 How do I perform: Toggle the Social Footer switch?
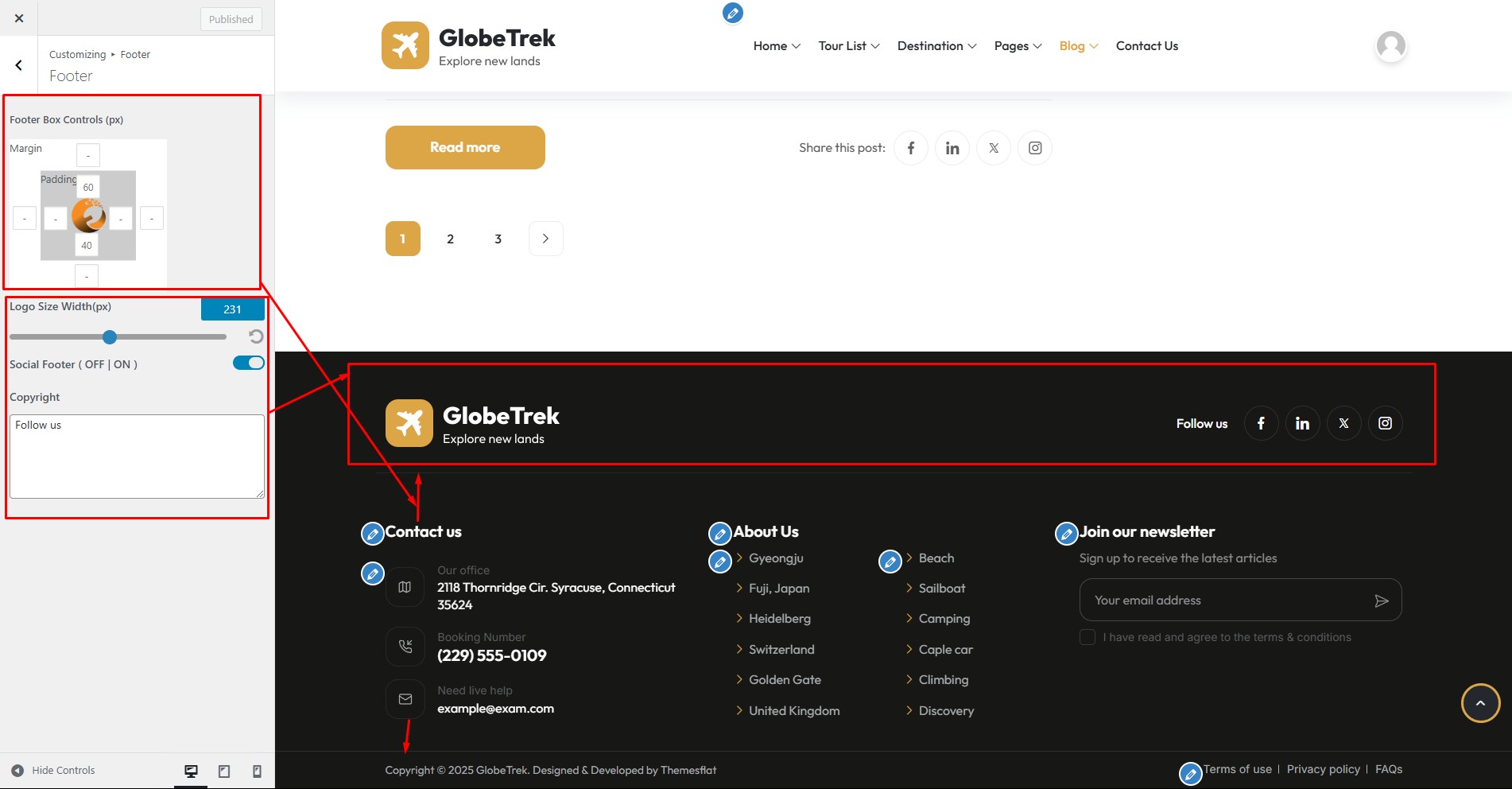[x=248, y=363]
